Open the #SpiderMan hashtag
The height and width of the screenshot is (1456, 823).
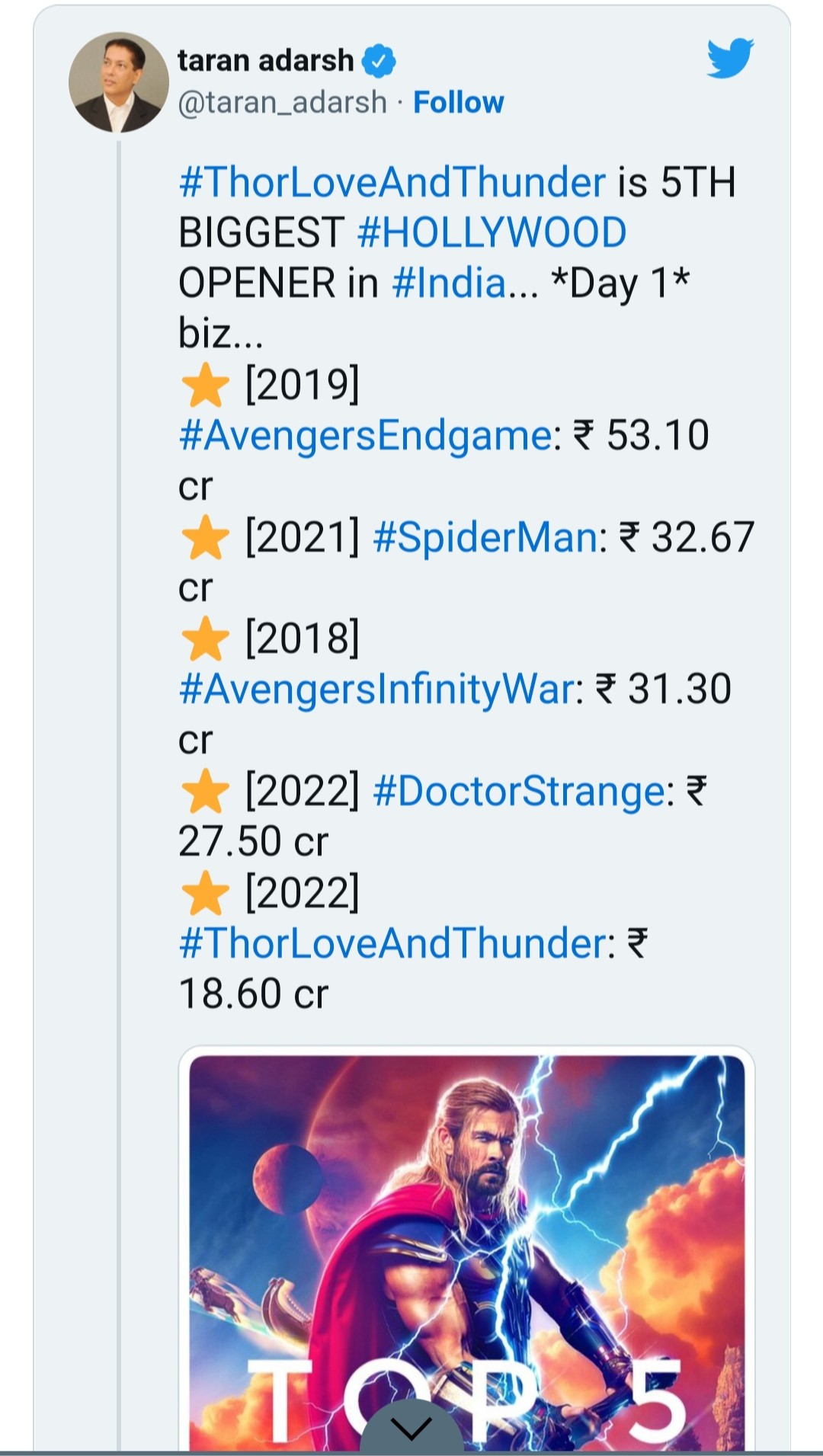485,537
